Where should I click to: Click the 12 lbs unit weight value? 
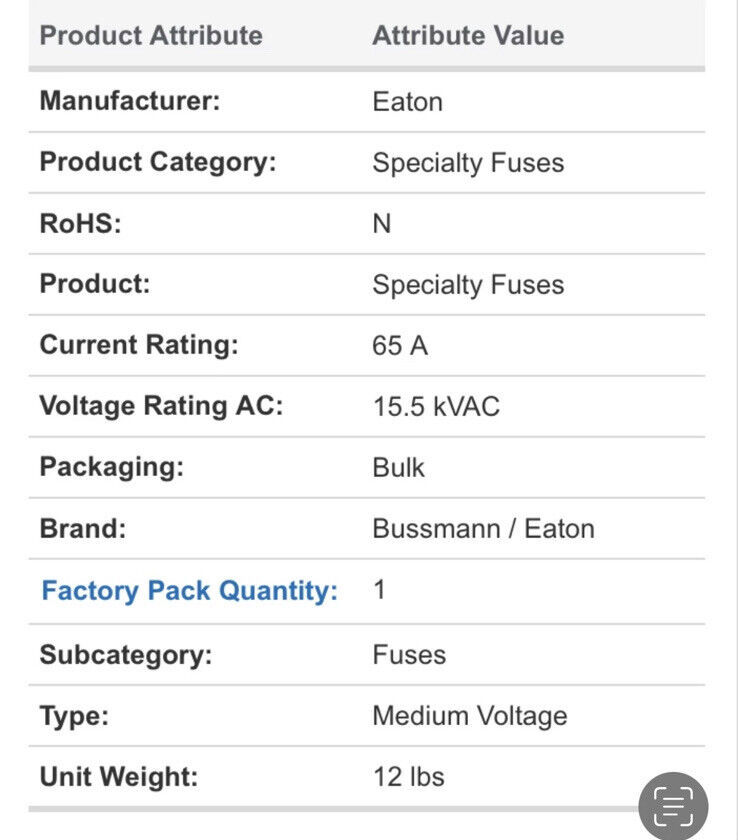(409, 777)
